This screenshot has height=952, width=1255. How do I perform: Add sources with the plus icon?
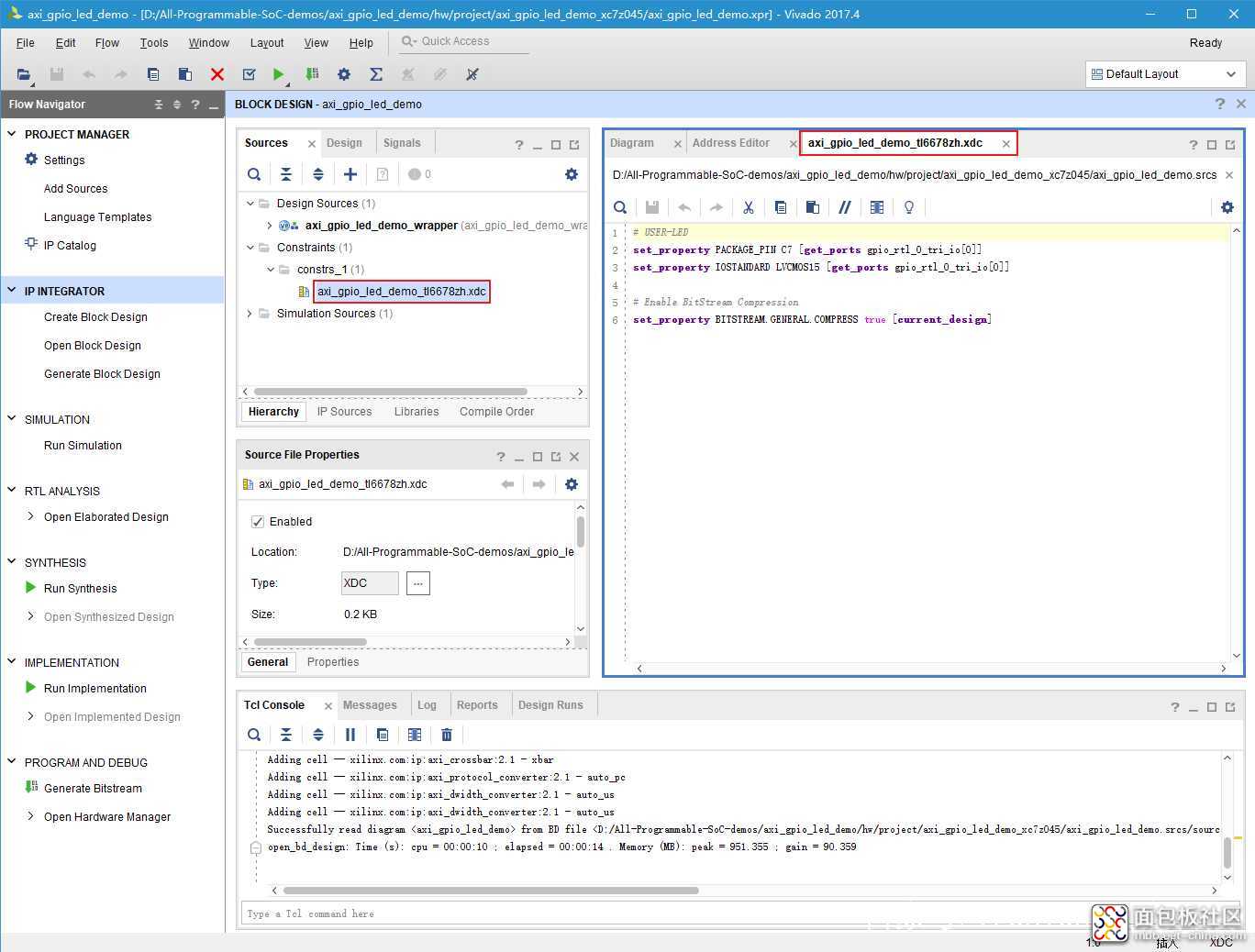[x=350, y=174]
